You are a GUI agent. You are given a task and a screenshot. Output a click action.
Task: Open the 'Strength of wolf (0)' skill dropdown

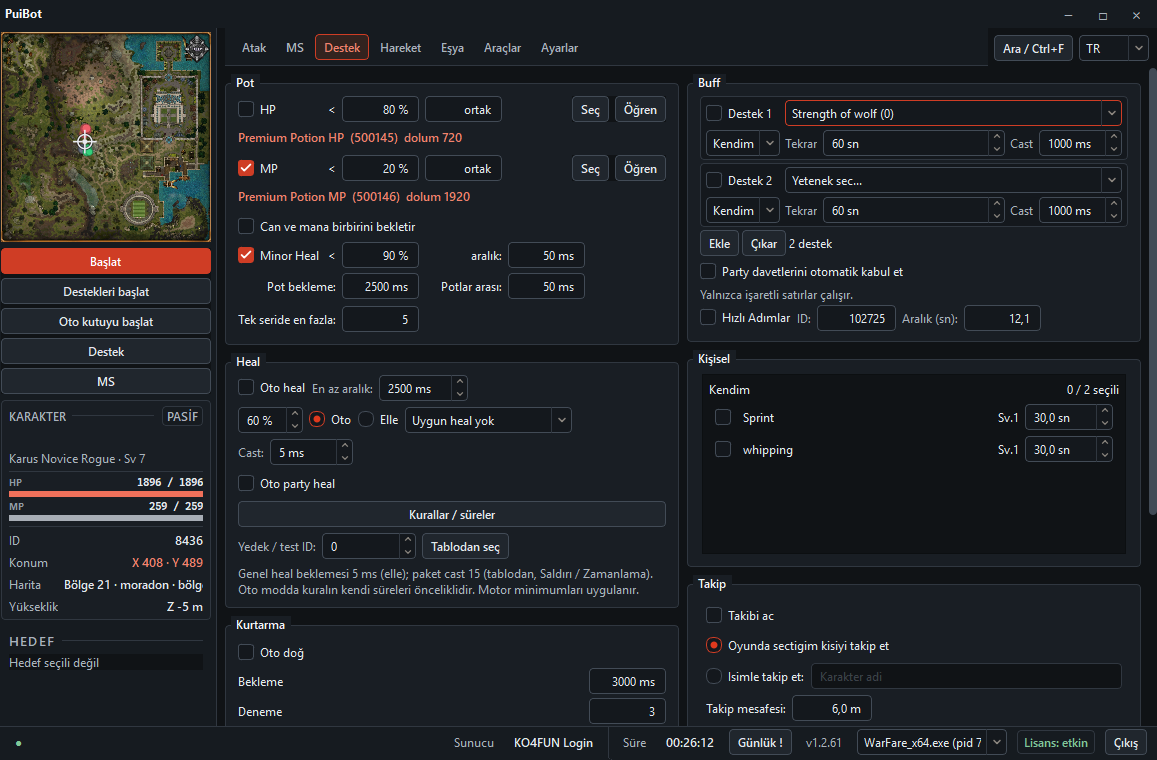click(953, 114)
